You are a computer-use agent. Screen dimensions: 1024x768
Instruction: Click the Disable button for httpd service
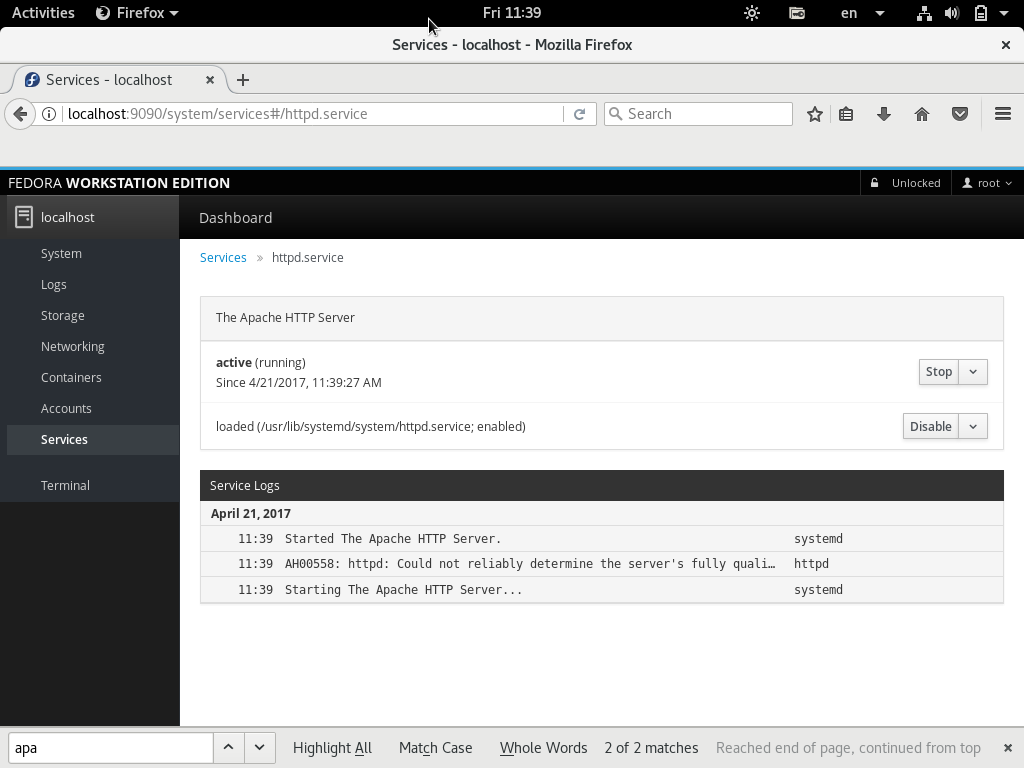(x=931, y=426)
